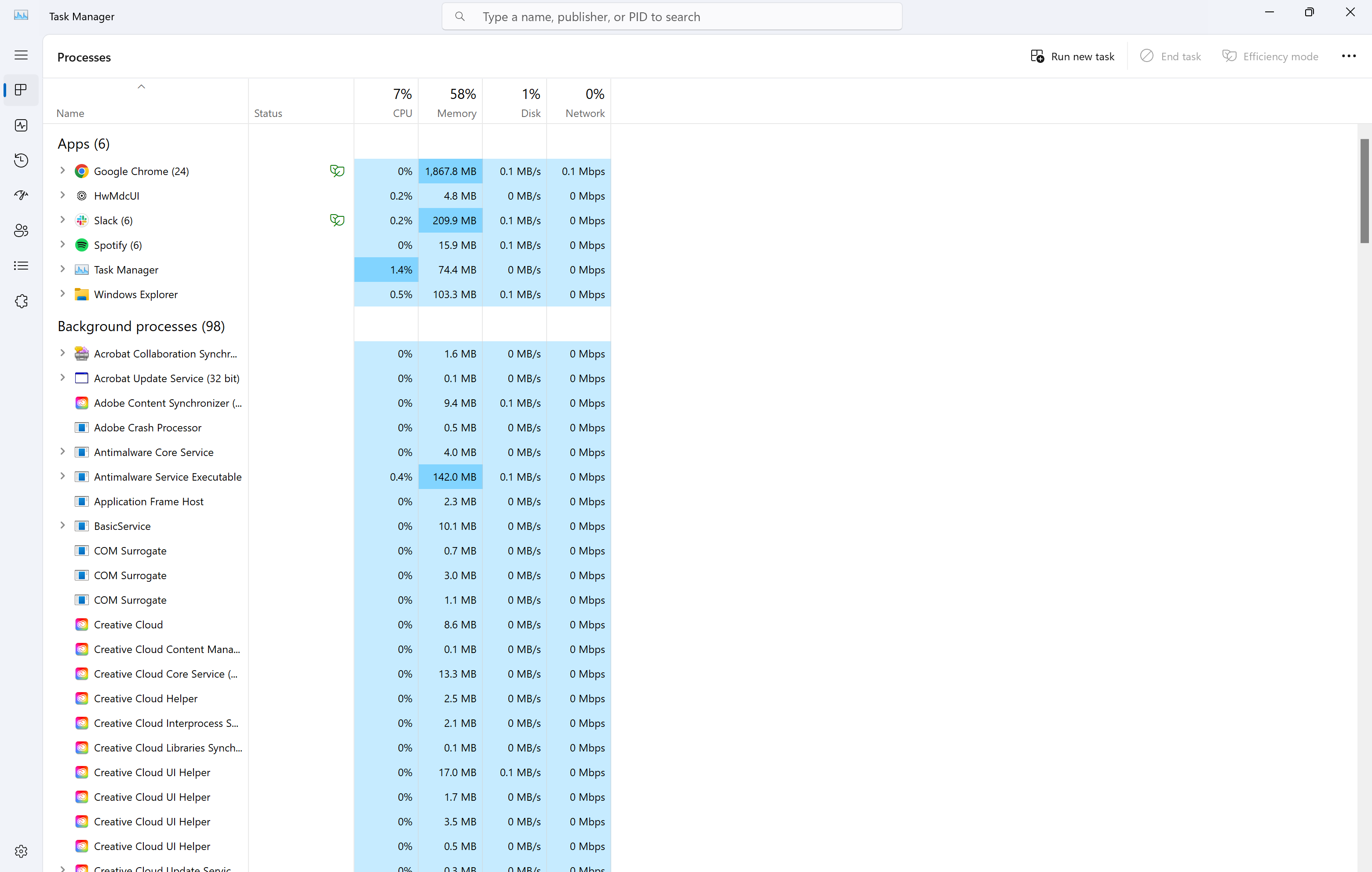Click Chrome's 1,867.8 MB memory value

click(451, 171)
